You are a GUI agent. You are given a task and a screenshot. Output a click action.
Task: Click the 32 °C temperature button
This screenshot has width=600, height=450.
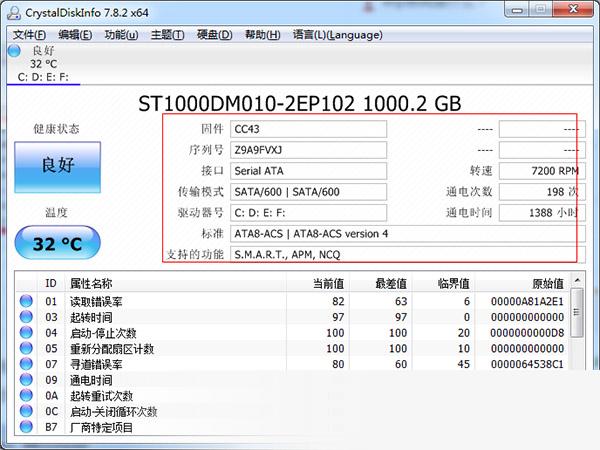[57, 243]
